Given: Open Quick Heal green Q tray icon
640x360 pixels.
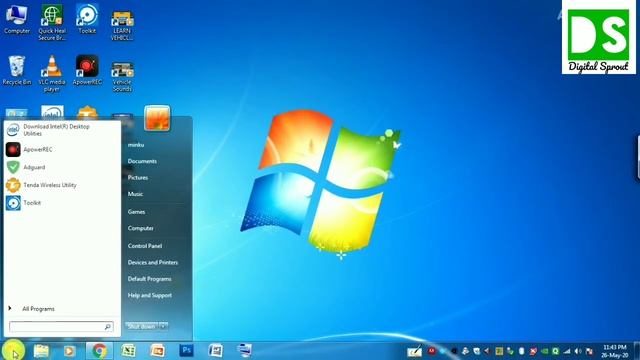Looking at the screenshot, I should 556,351.
